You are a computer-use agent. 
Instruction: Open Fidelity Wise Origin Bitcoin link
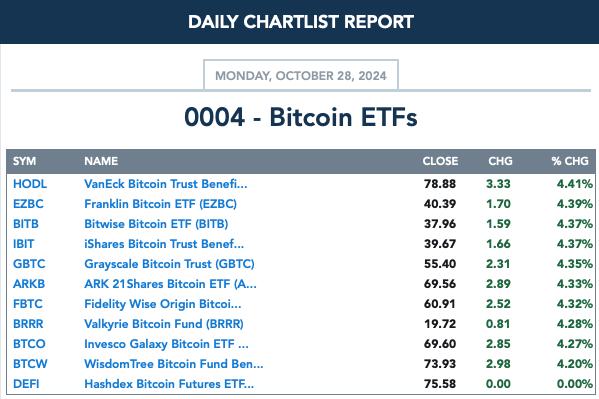pos(162,304)
